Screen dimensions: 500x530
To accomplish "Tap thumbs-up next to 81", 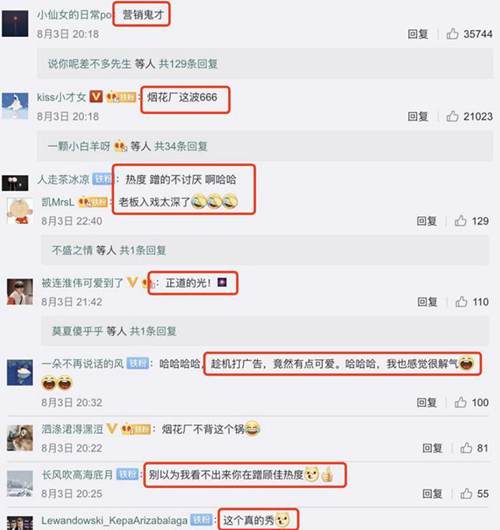I will [466, 448].
